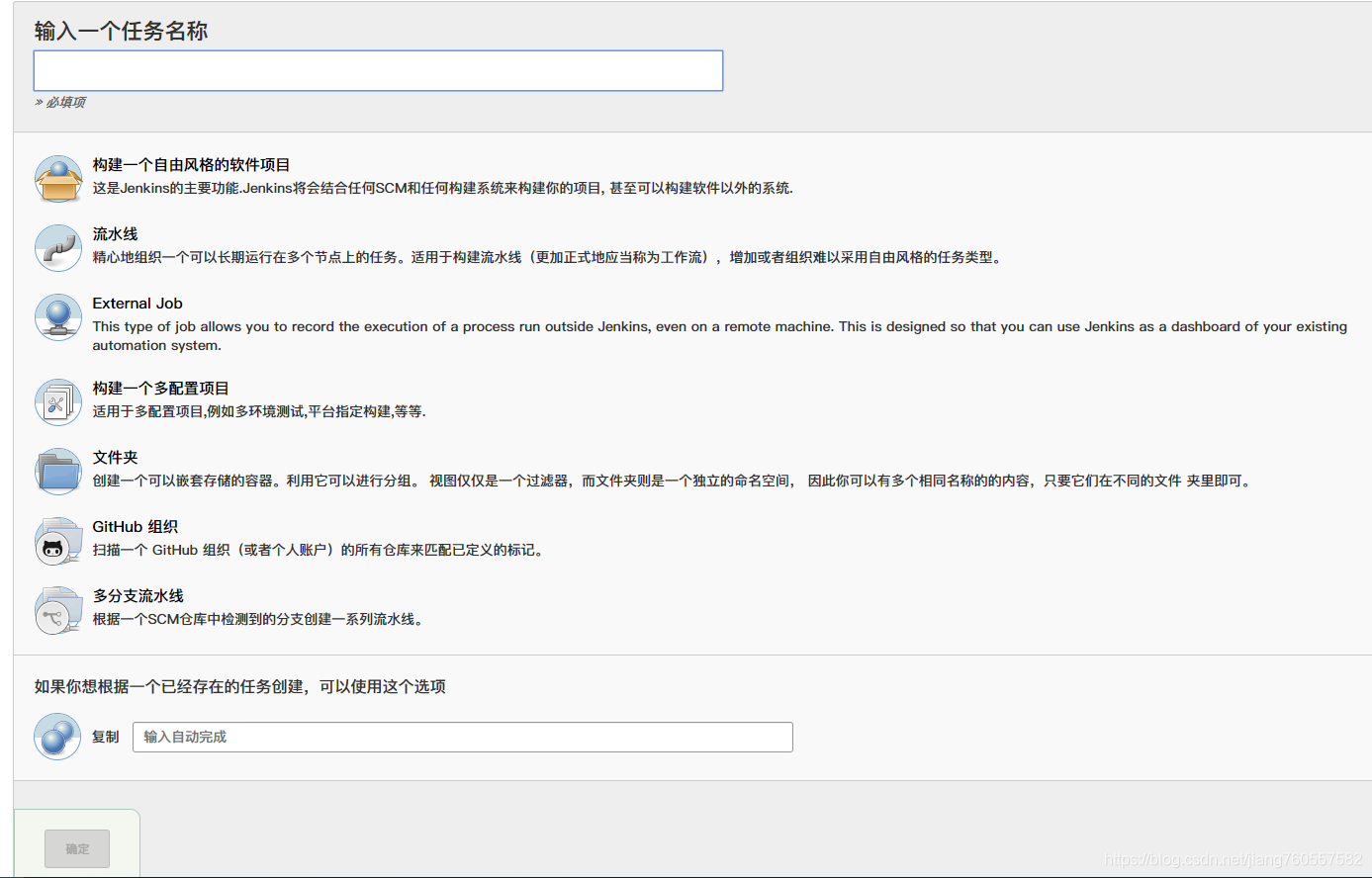Click the External Job joystick icon
Screen dimensions: 1372x878
(x=57, y=318)
